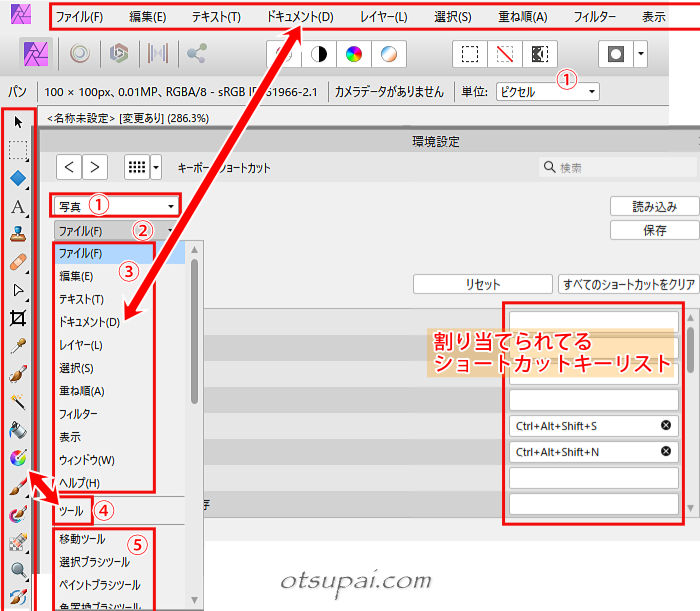Select the Crop tool in the toolbar

tap(18, 318)
